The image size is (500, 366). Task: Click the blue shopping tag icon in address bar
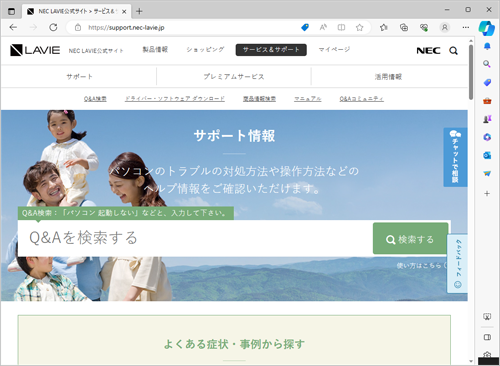(305, 27)
